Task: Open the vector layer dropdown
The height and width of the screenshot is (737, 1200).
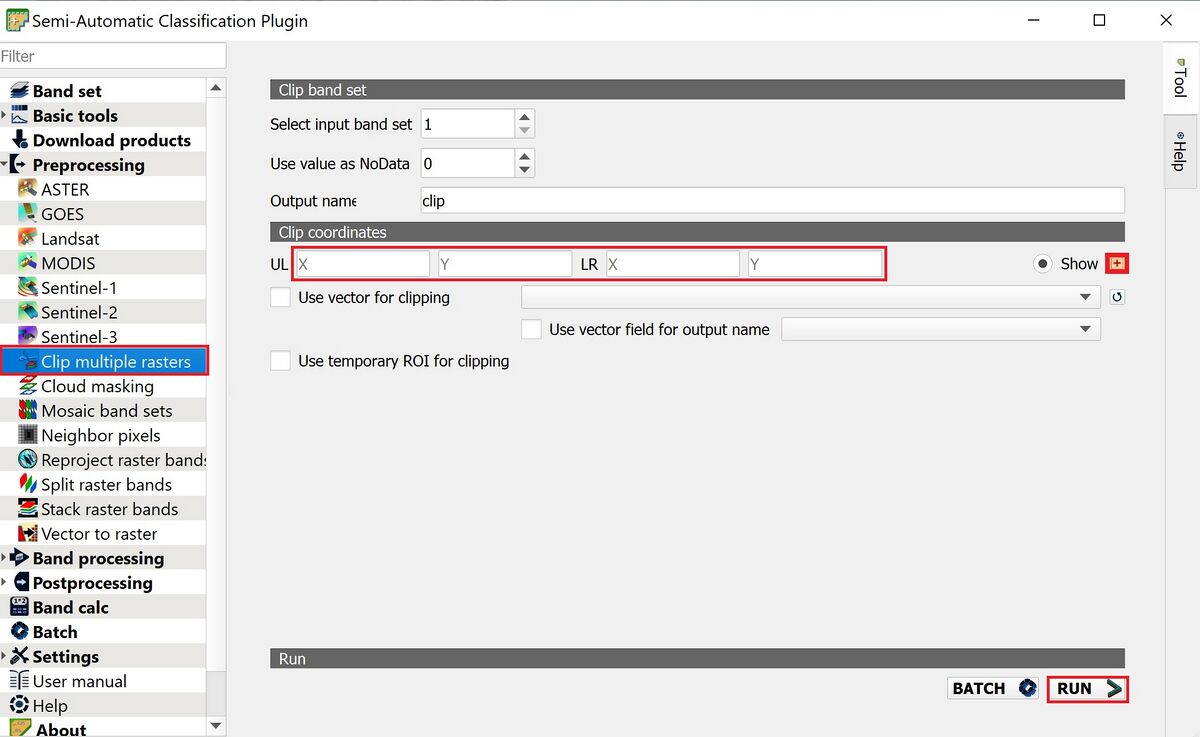Action: click(x=1083, y=297)
